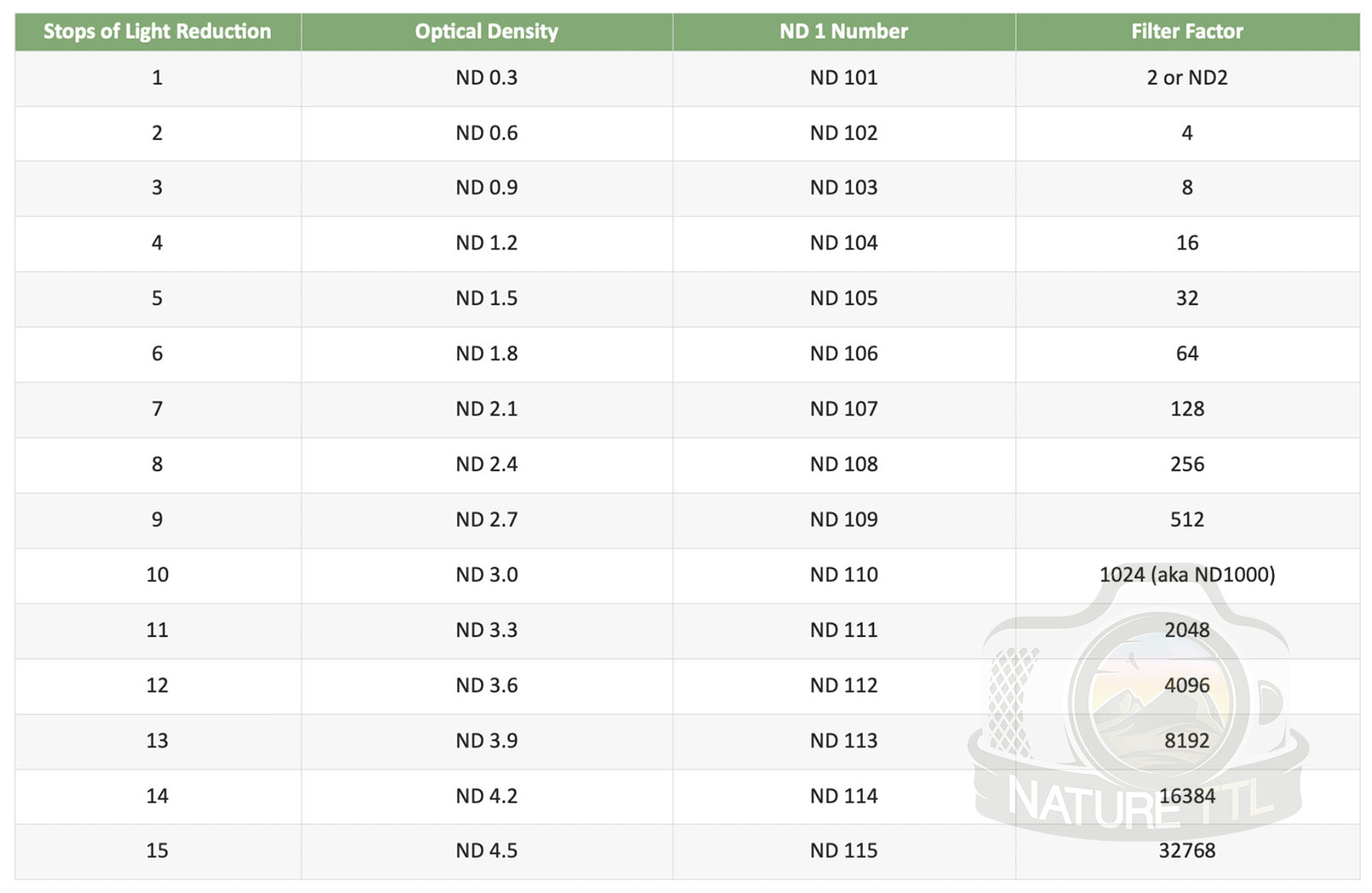Select the ND 1.8 optical density cell
Screen dimensions: 1372x893
(x=486, y=353)
